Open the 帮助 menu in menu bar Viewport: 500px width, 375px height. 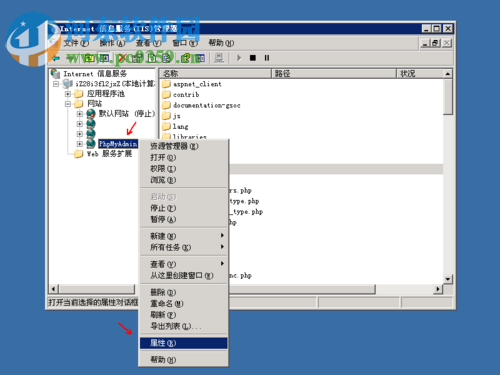point(221,43)
